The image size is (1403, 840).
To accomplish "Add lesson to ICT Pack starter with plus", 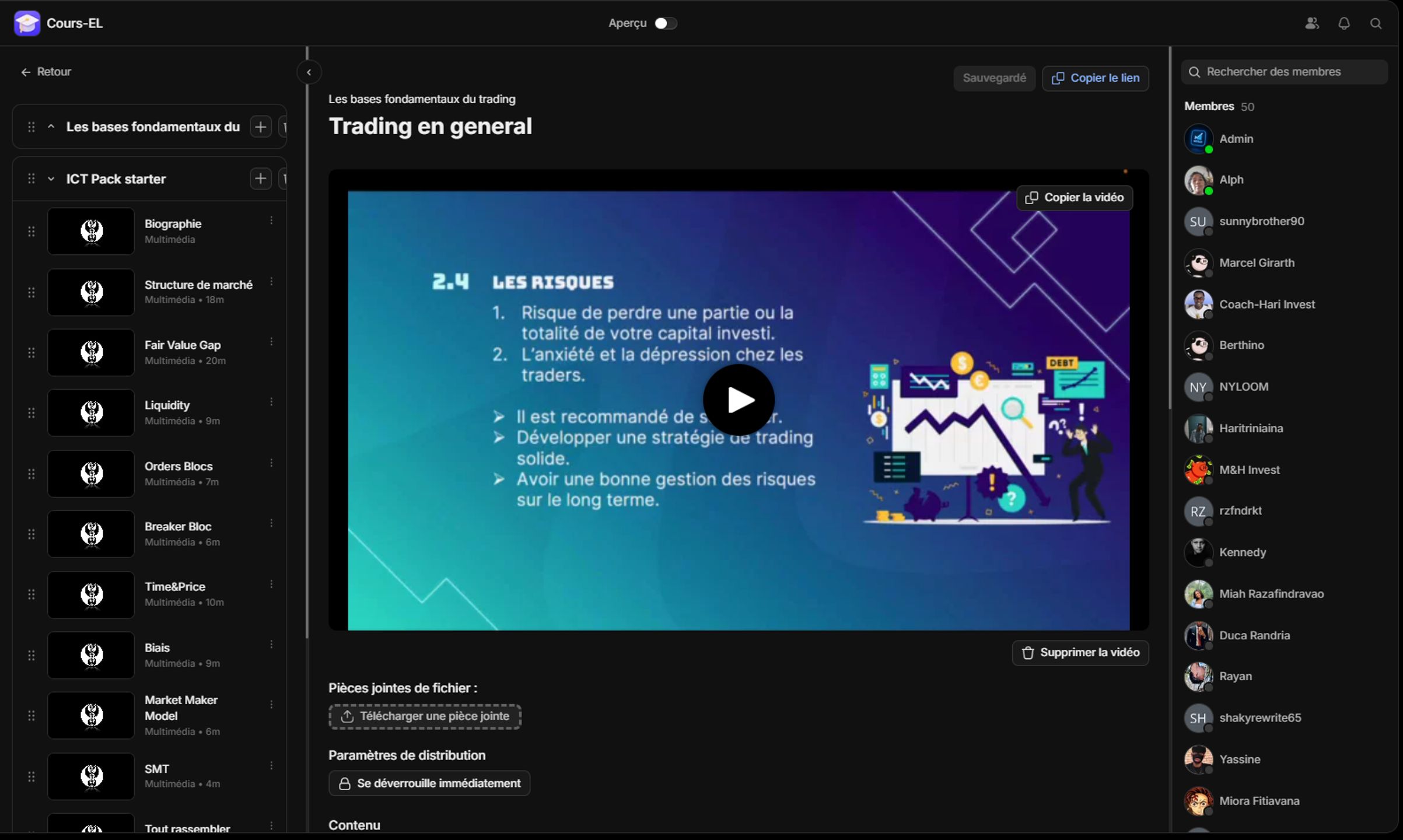I will (x=261, y=178).
